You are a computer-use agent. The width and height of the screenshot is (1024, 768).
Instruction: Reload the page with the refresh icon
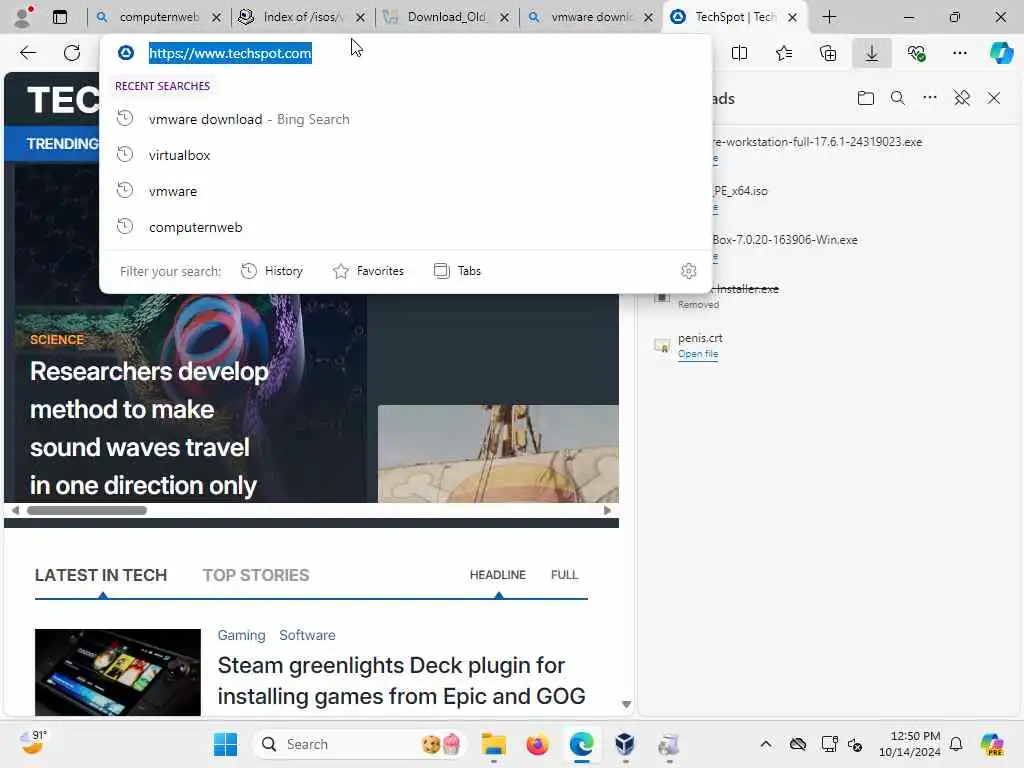[72, 53]
